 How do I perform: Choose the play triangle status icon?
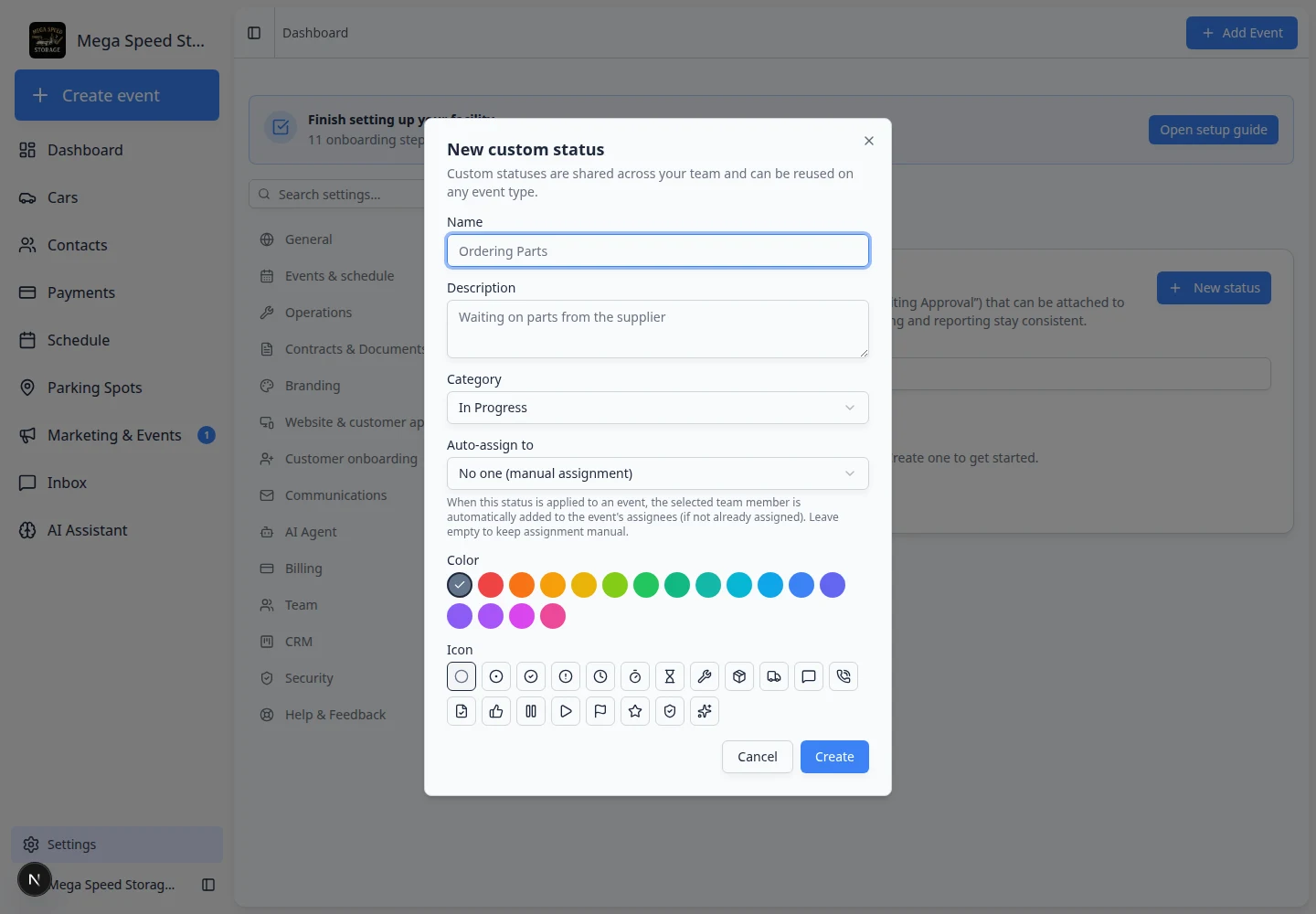[x=566, y=711]
